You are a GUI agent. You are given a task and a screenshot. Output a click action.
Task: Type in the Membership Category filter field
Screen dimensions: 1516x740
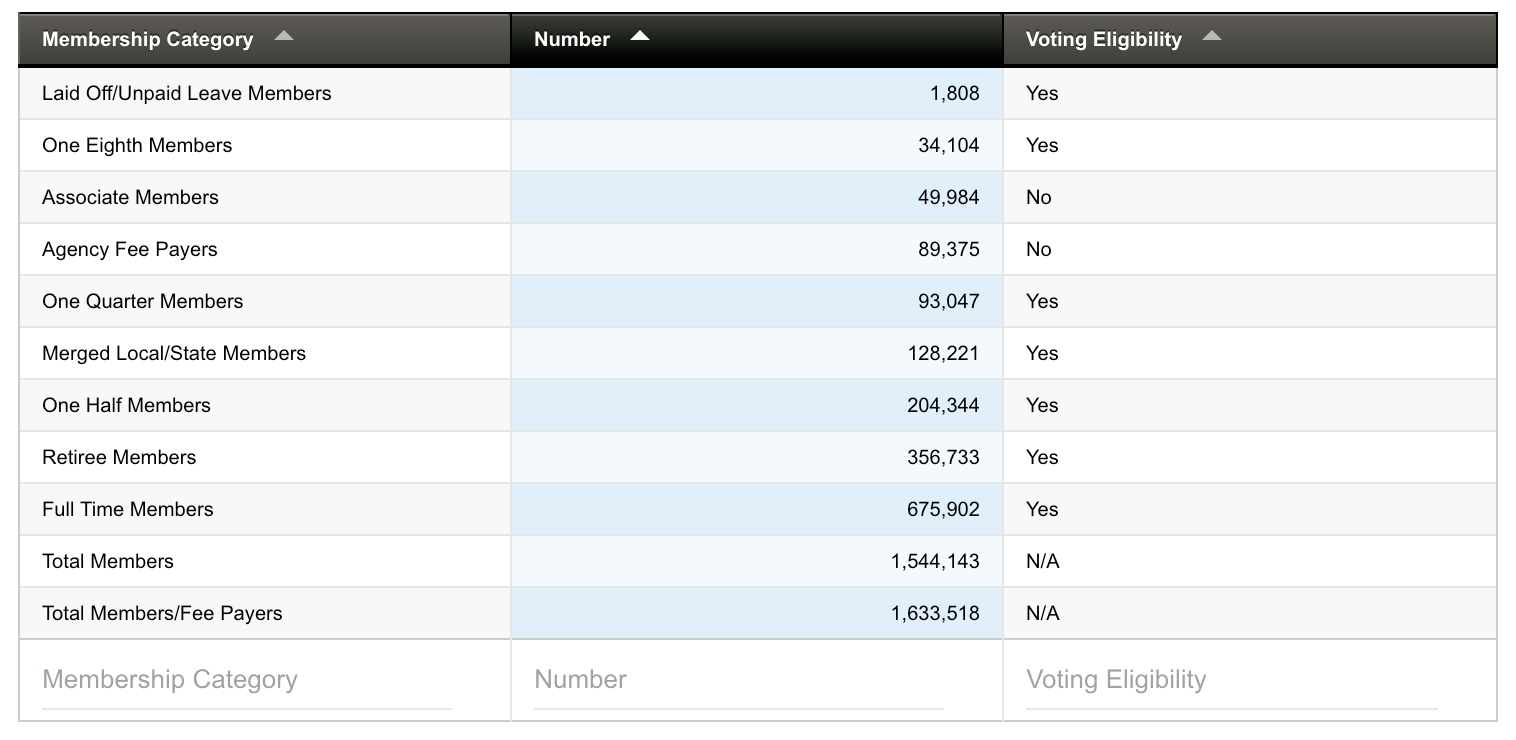(x=247, y=680)
